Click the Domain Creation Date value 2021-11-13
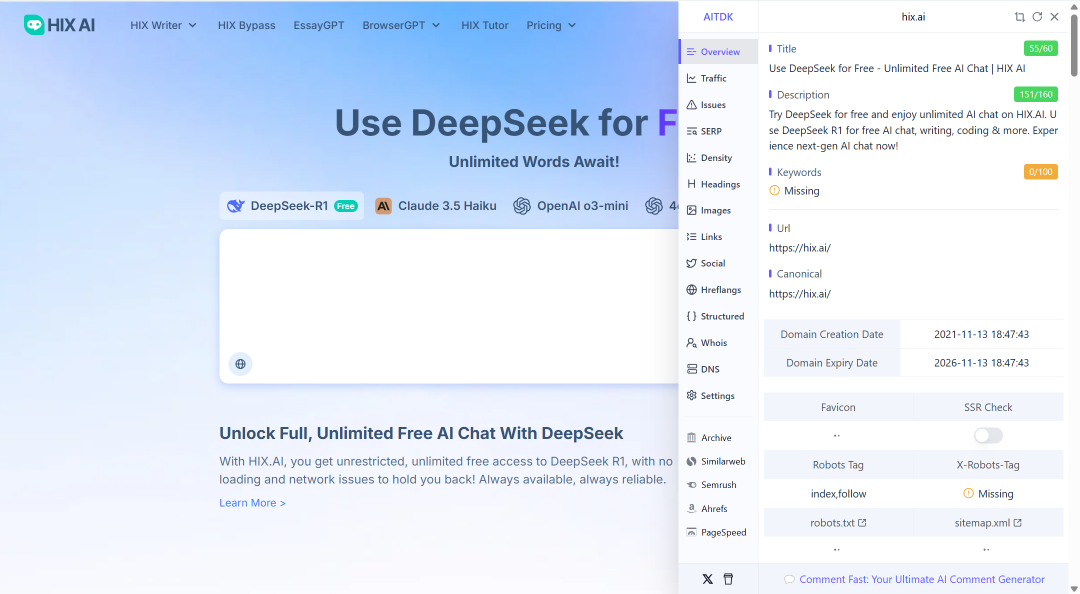Screen dimensions: 1080x594 pos(982,334)
